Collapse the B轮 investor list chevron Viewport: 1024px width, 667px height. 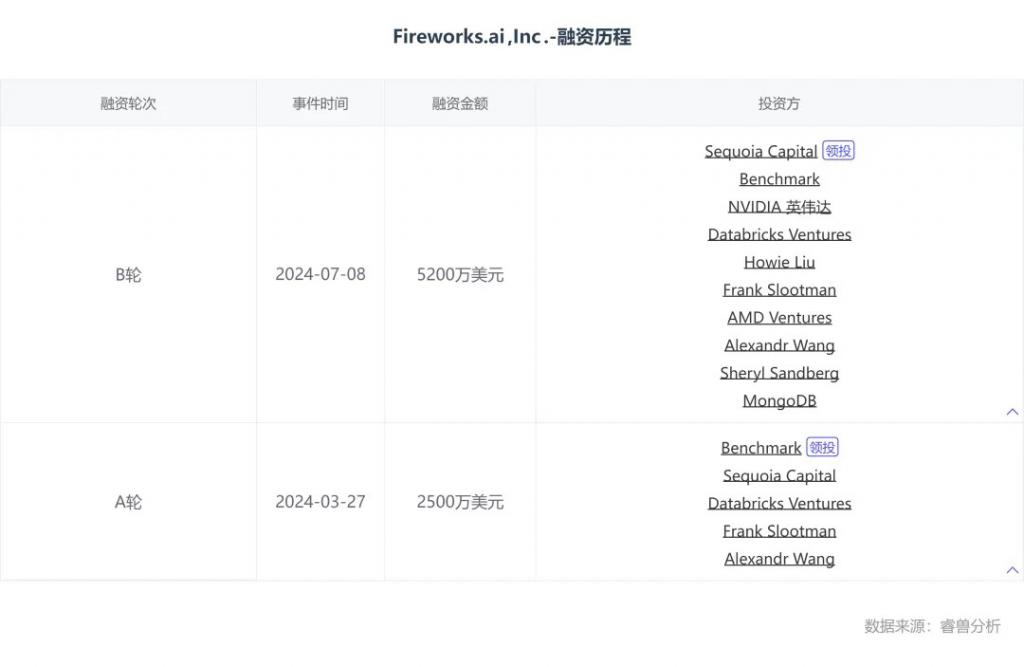1012,412
